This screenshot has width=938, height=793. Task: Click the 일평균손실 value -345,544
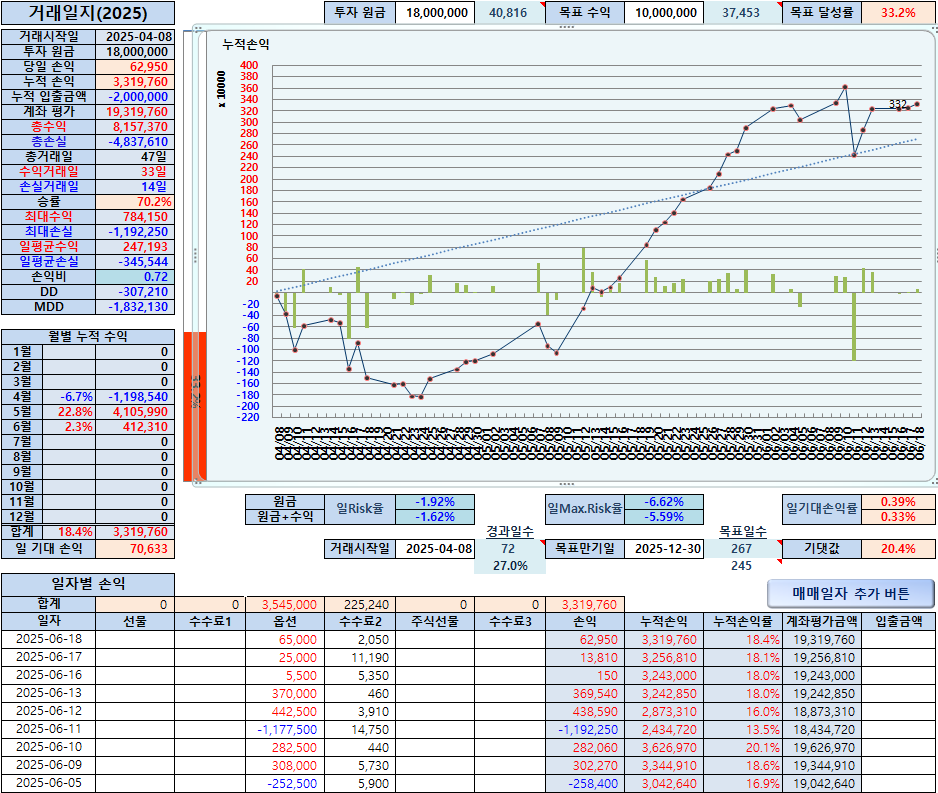click(x=135, y=261)
